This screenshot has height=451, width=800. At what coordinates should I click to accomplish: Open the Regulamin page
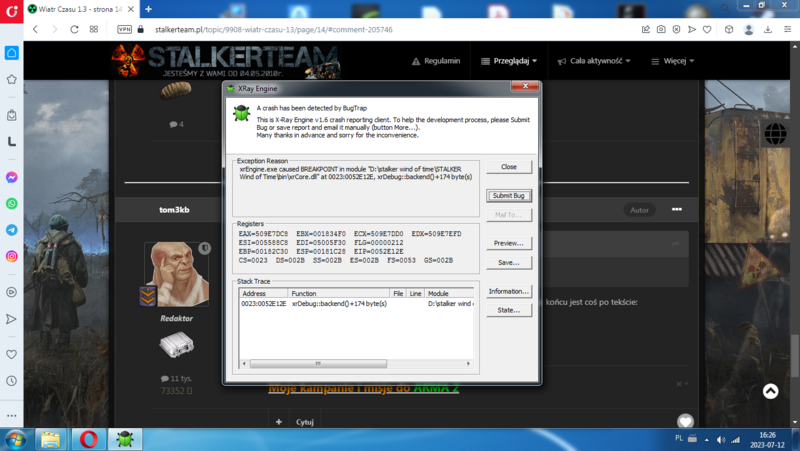coord(435,61)
